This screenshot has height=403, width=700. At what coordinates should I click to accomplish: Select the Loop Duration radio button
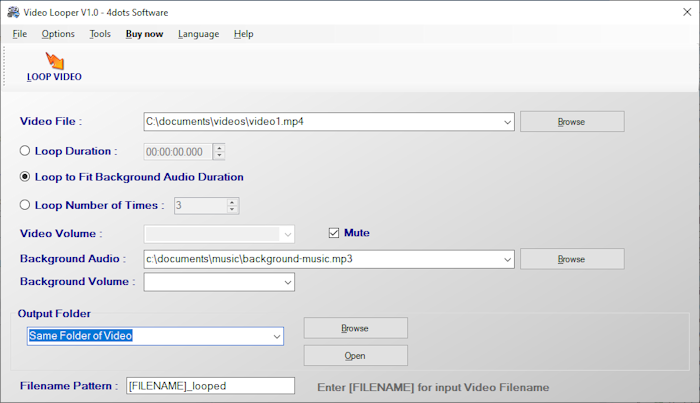point(25,151)
